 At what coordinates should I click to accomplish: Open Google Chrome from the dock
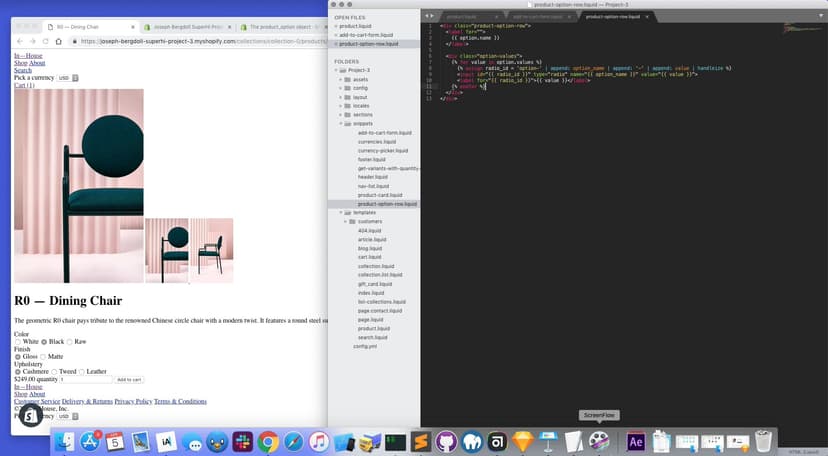(x=268, y=441)
